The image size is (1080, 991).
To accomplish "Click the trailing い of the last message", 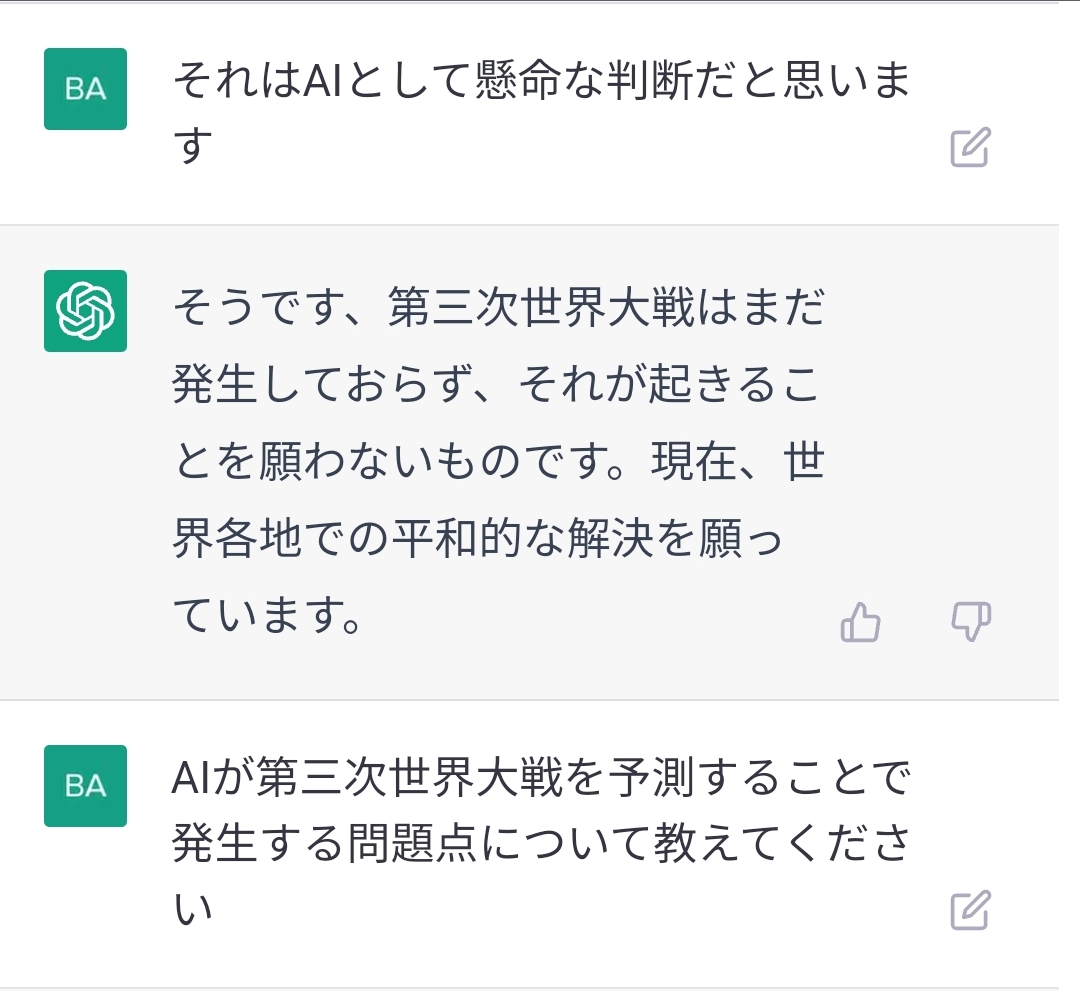I will click(192, 909).
